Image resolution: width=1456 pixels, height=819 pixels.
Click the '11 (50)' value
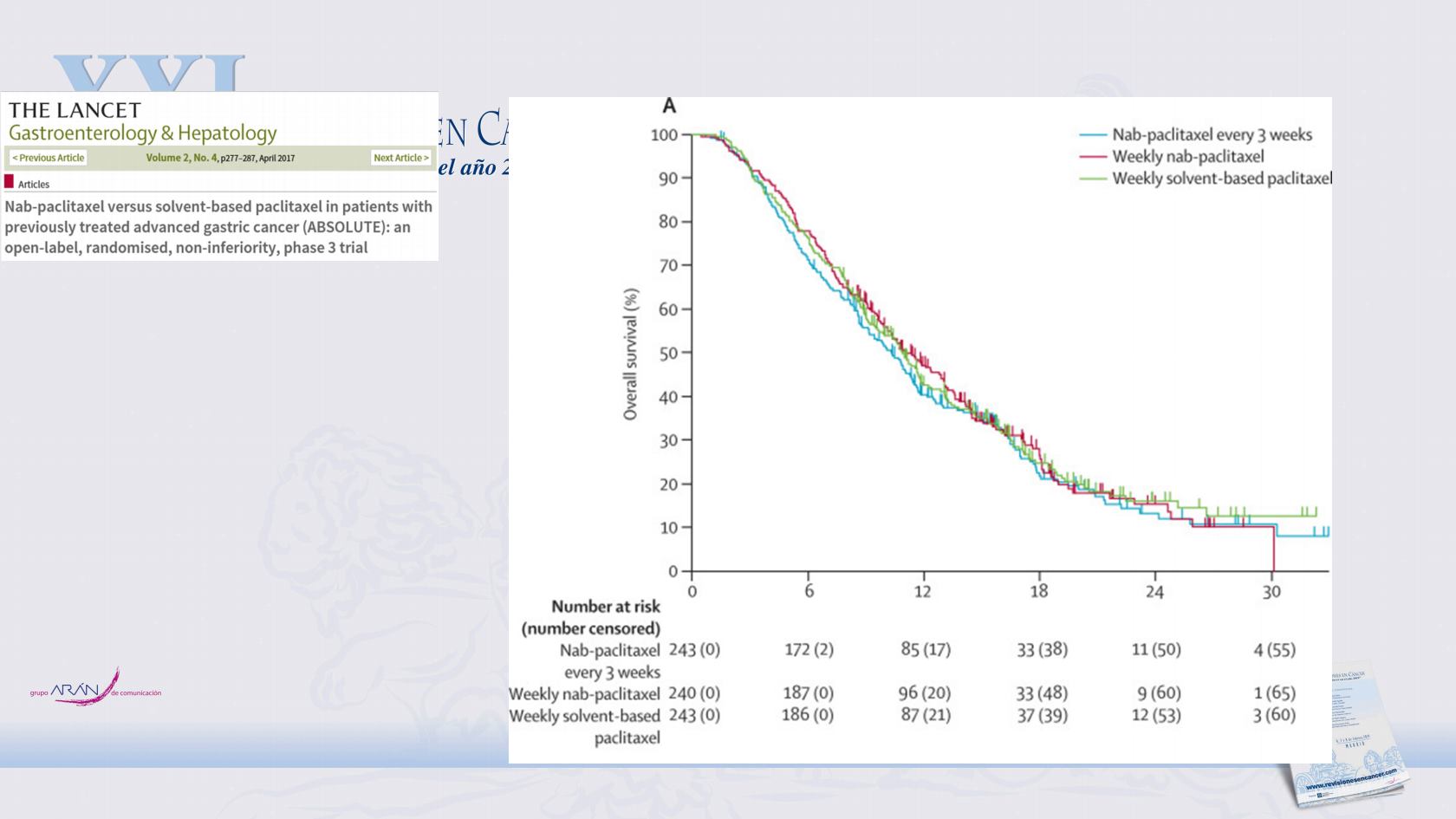(1156, 650)
